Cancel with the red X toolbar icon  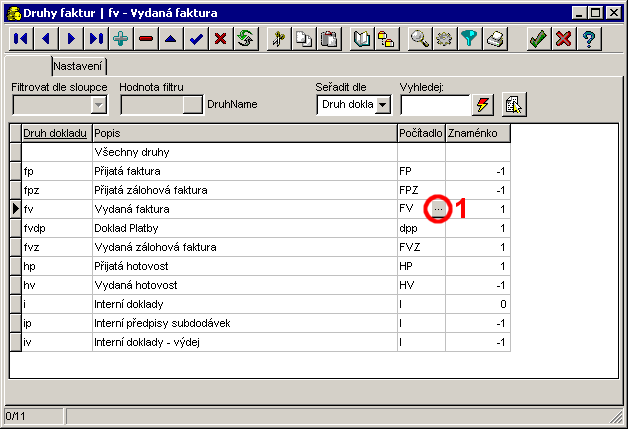click(564, 39)
